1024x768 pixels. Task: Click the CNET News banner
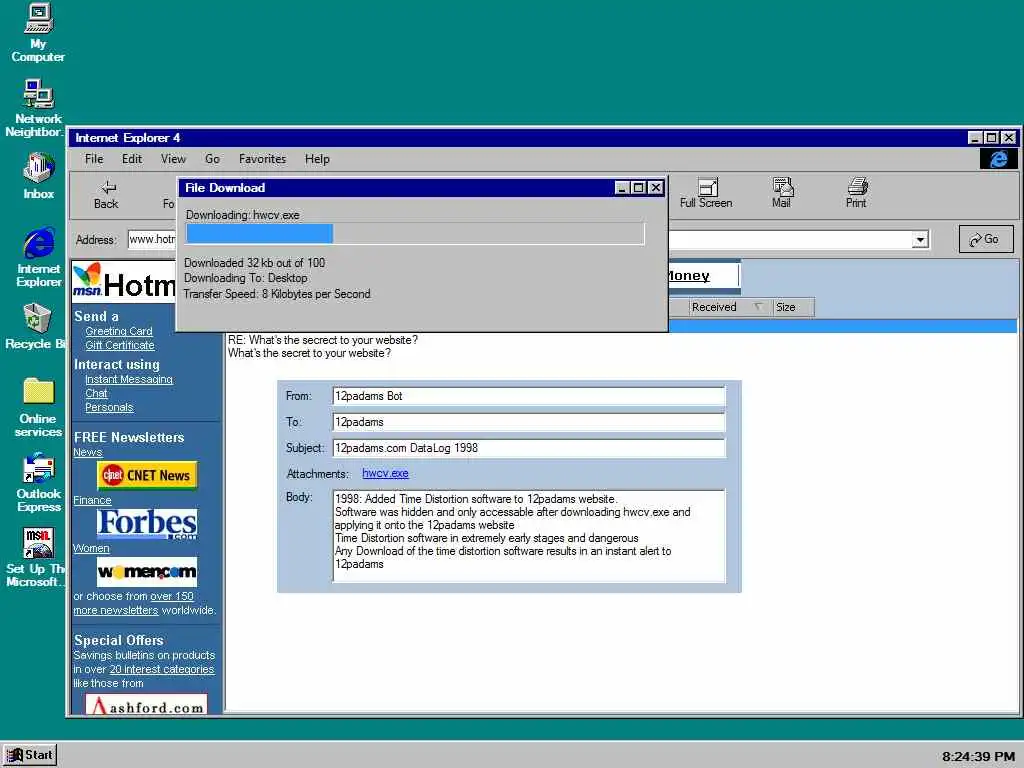pyautogui.click(x=147, y=475)
